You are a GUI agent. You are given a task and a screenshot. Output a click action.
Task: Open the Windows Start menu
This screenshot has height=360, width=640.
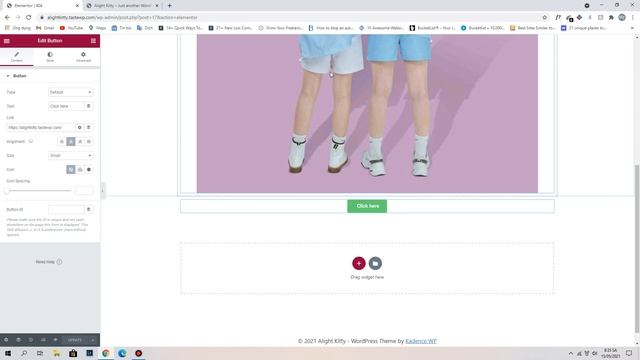pos(8,353)
